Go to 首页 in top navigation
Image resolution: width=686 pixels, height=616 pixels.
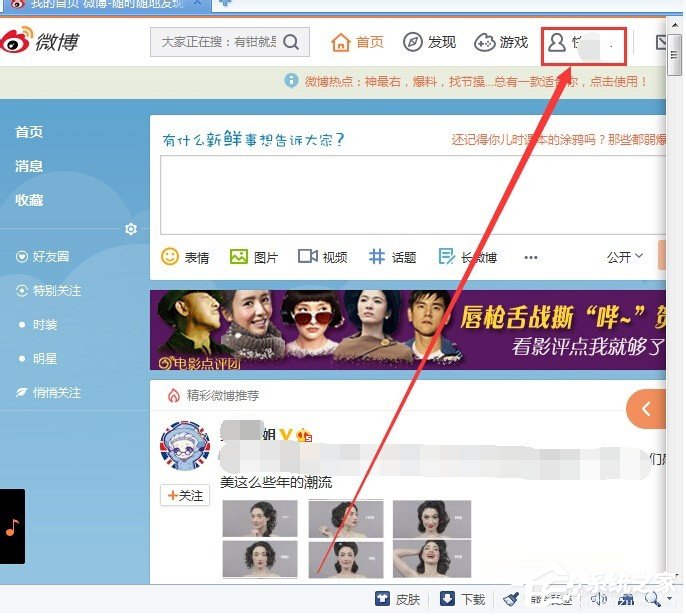pos(357,42)
